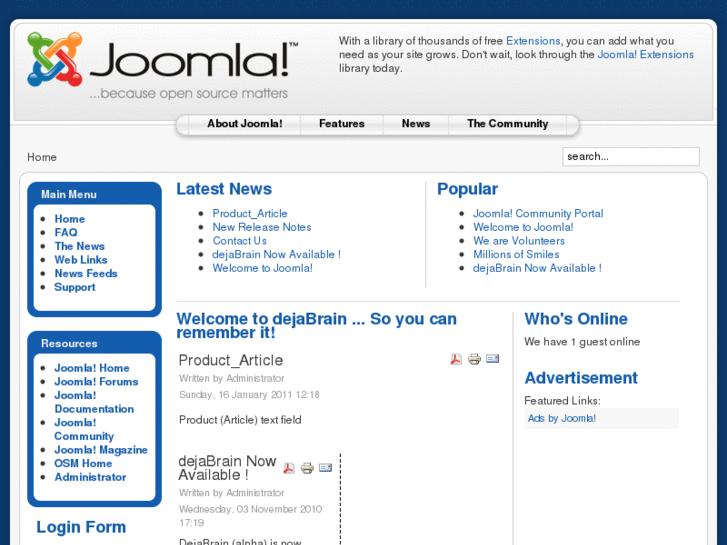Image resolution: width=727 pixels, height=545 pixels.
Task: Click the Home breadcrumb text
Action: pyautogui.click(x=42, y=157)
